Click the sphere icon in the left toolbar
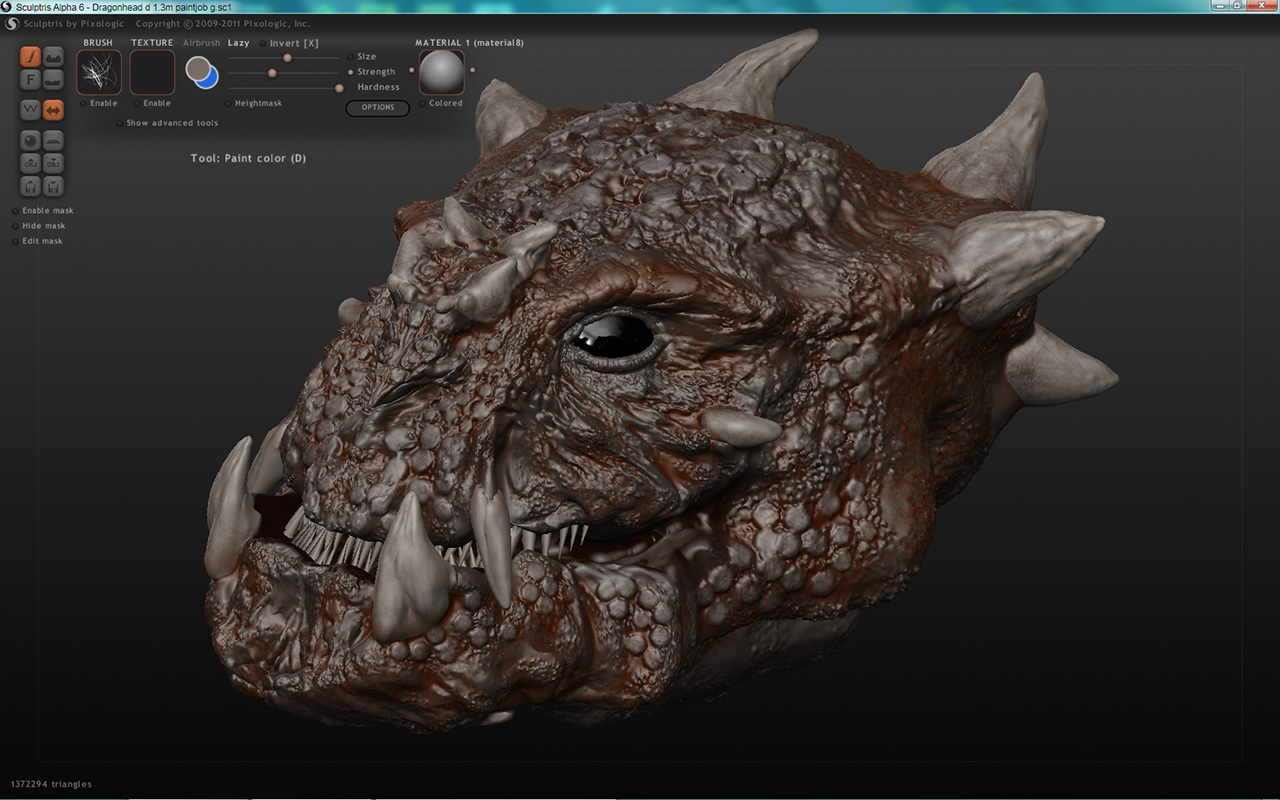The image size is (1280, 800). pyautogui.click(x=29, y=139)
